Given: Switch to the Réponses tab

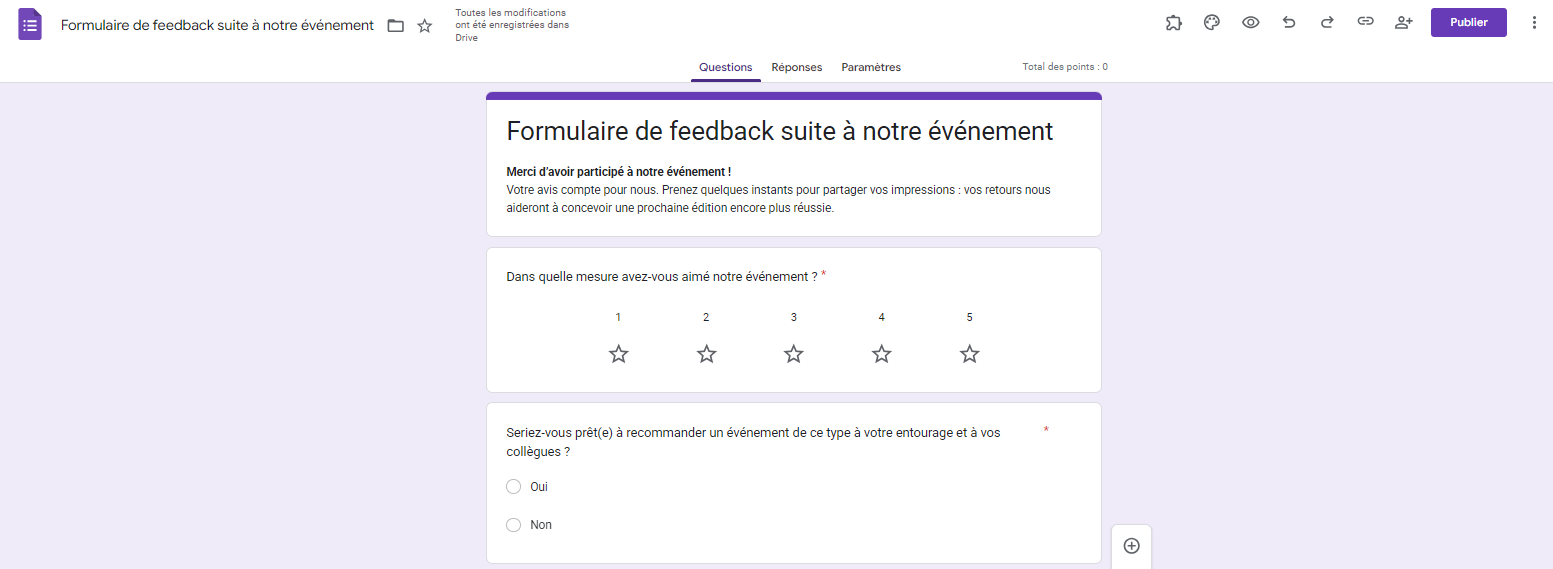Looking at the screenshot, I should (x=797, y=67).
